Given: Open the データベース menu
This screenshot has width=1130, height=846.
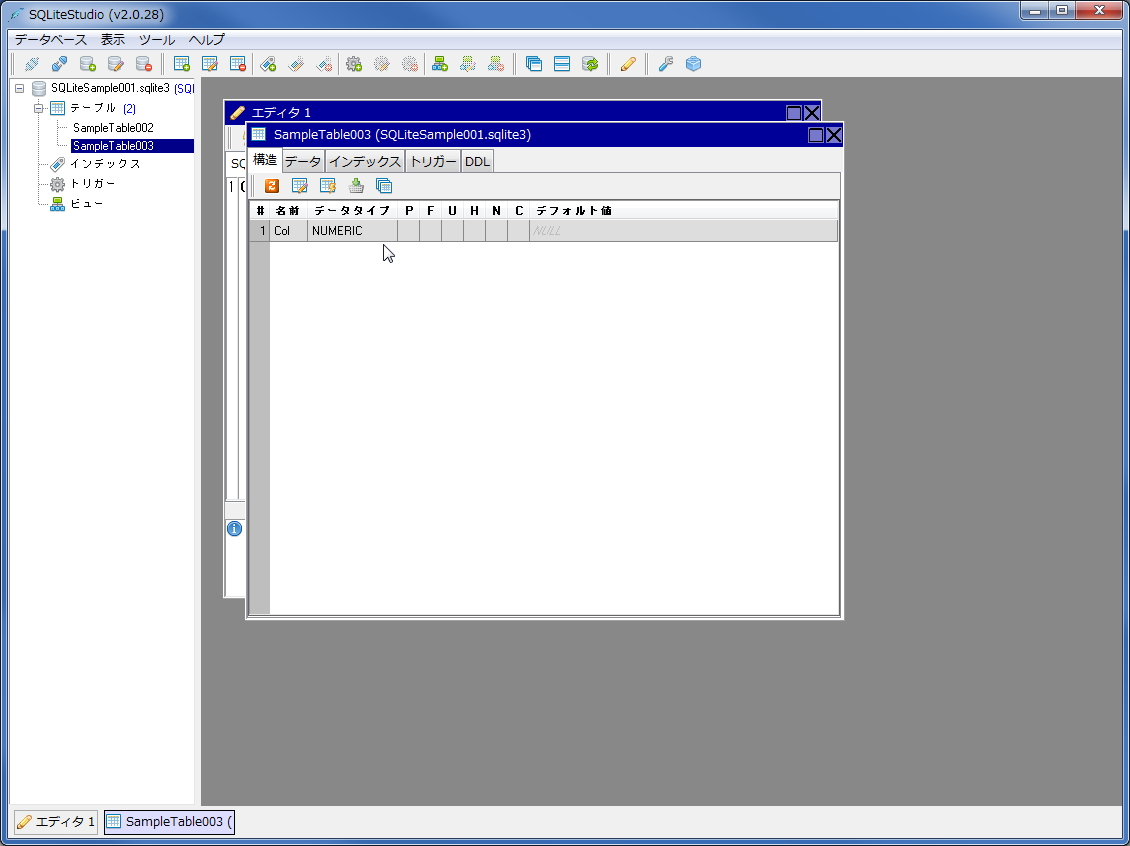Looking at the screenshot, I should [50, 40].
